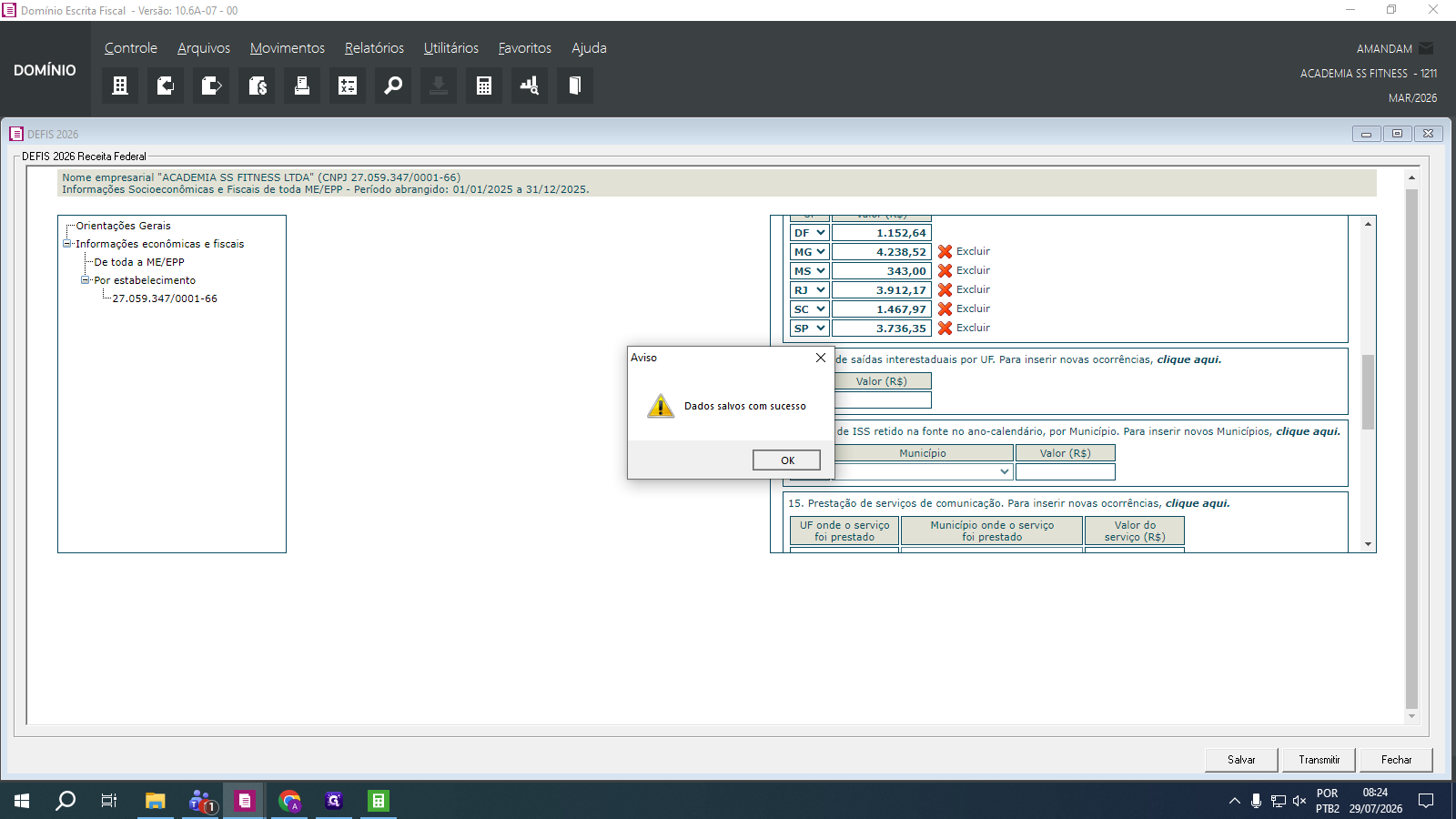The image size is (1456, 819).
Task: Click 'clique aqui' link for serviços de comunicação
Action: click(1198, 503)
